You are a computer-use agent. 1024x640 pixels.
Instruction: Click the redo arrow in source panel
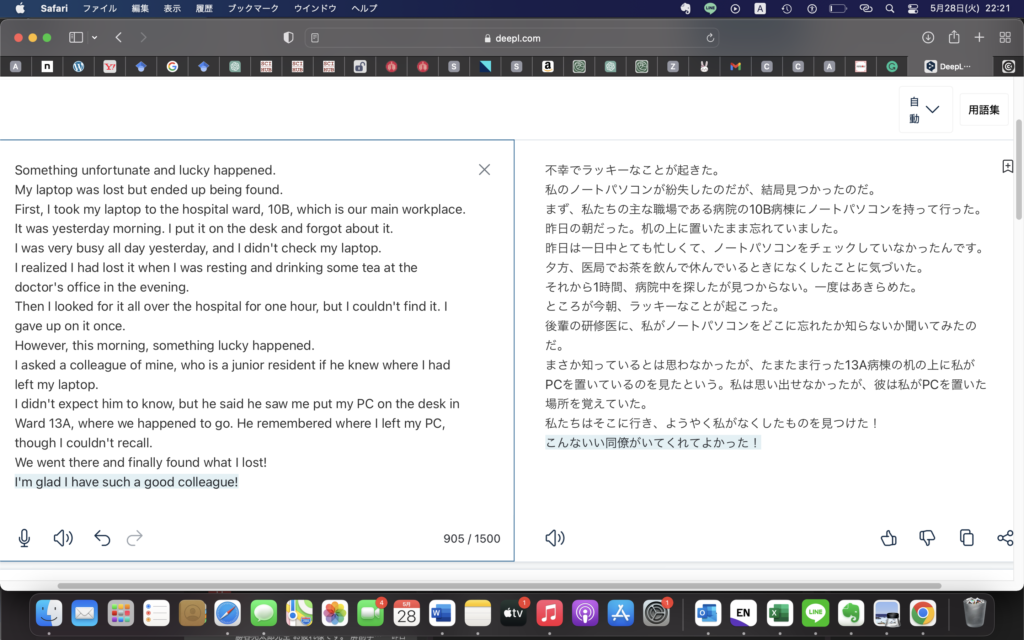[135, 538]
